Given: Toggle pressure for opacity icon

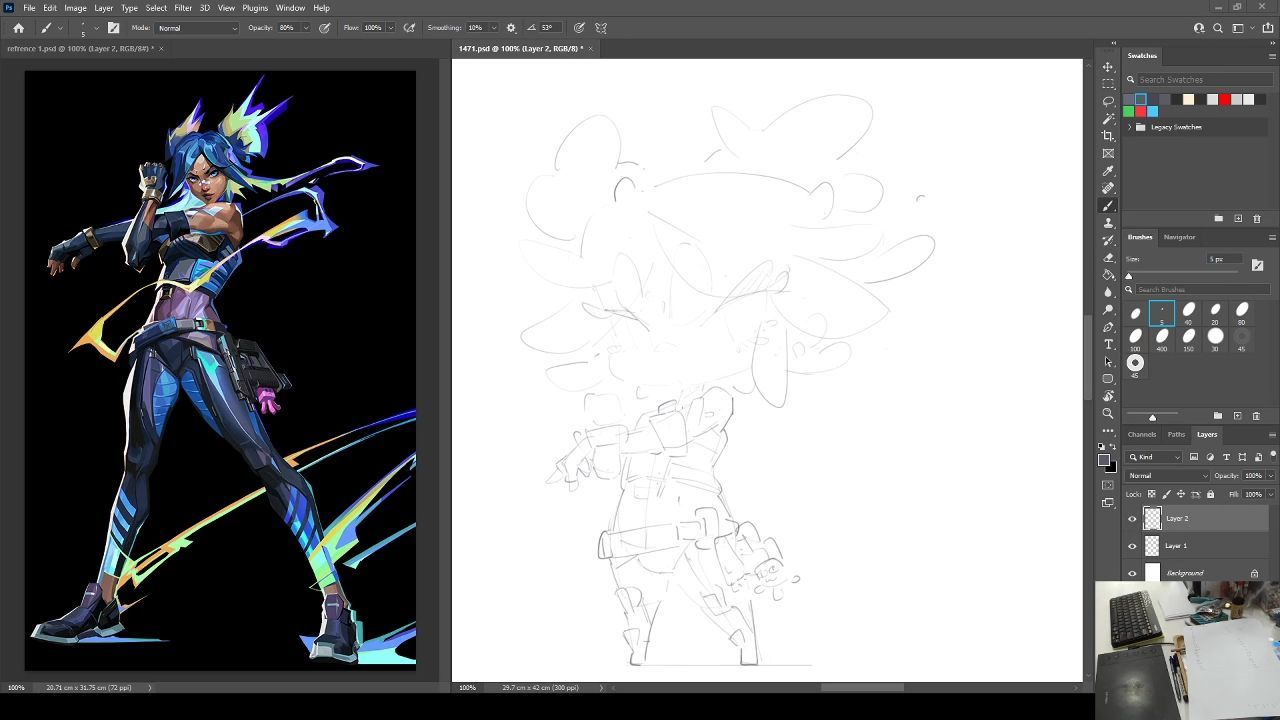Looking at the screenshot, I should [325, 28].
